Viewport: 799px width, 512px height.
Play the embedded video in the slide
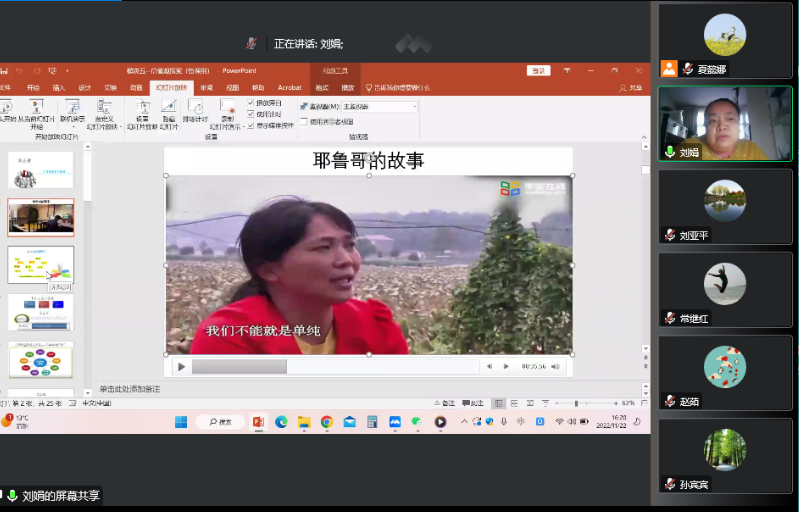pyautogui.click(x=181, y=367)
